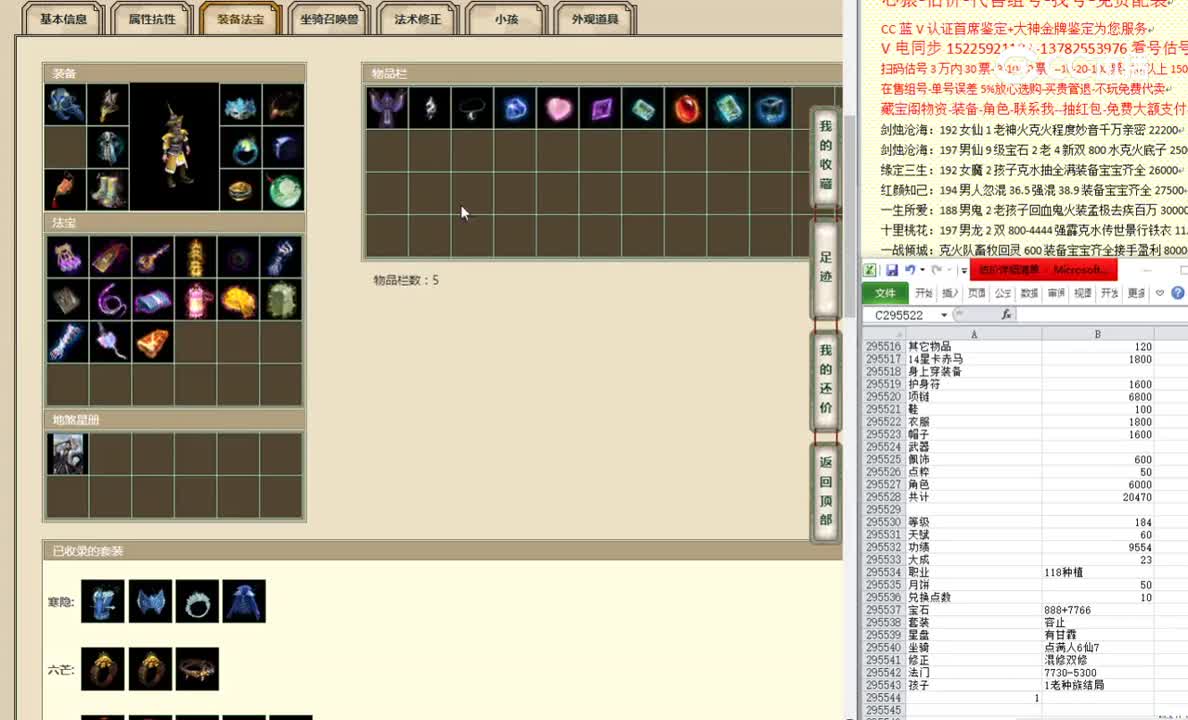This screenshot has height=720, width=1188.
Task: Select the purple winged item in the 物品栏
Action: [x=388, y=107]
